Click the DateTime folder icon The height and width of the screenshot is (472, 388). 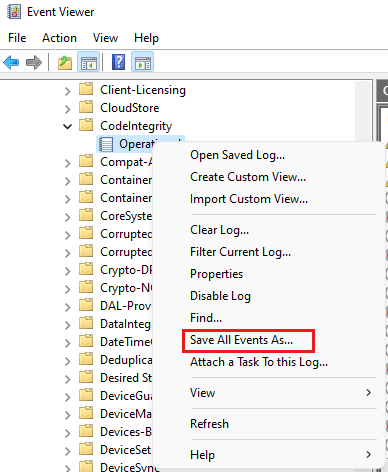86,341
